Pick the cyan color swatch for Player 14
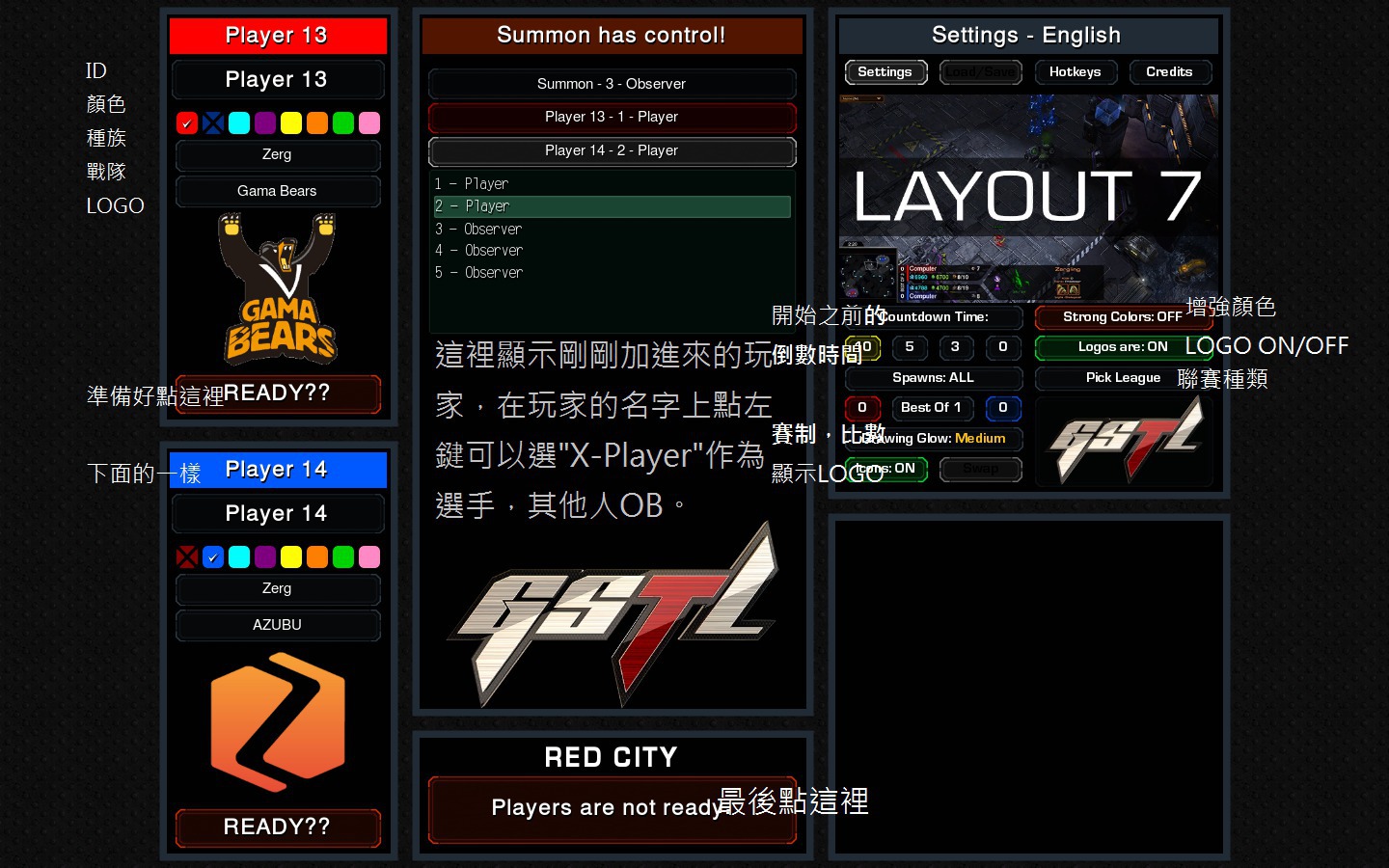This screenshot has height=868, width=1389. [x=239, y=557]
